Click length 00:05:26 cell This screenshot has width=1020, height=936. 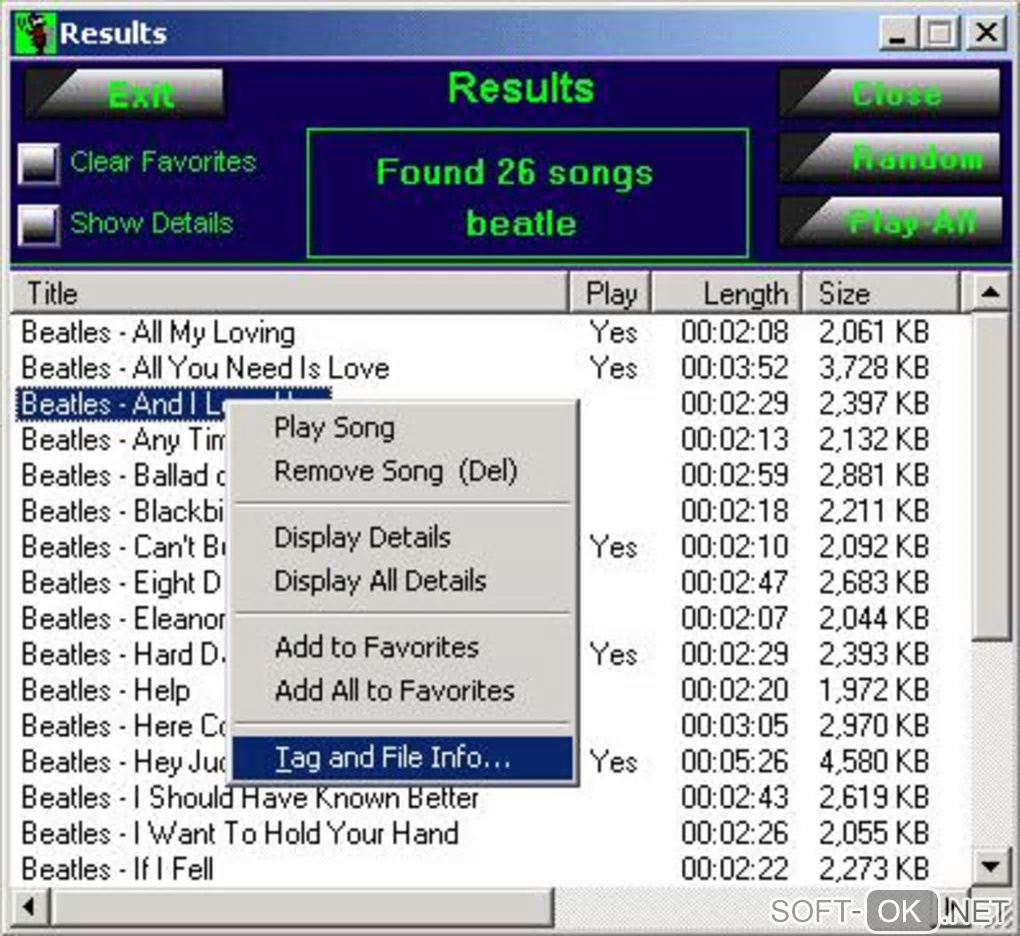tap(734, 762)
